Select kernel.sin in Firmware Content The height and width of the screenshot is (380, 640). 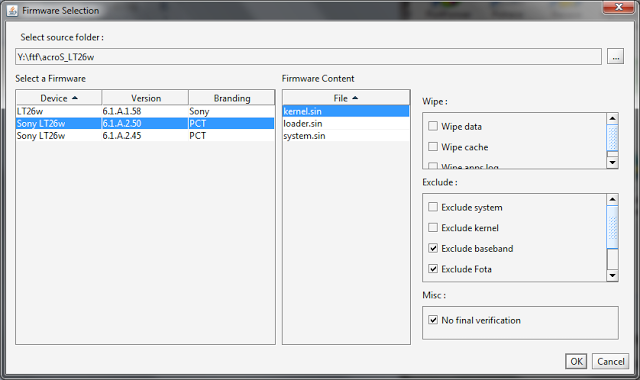coord(346,111)
